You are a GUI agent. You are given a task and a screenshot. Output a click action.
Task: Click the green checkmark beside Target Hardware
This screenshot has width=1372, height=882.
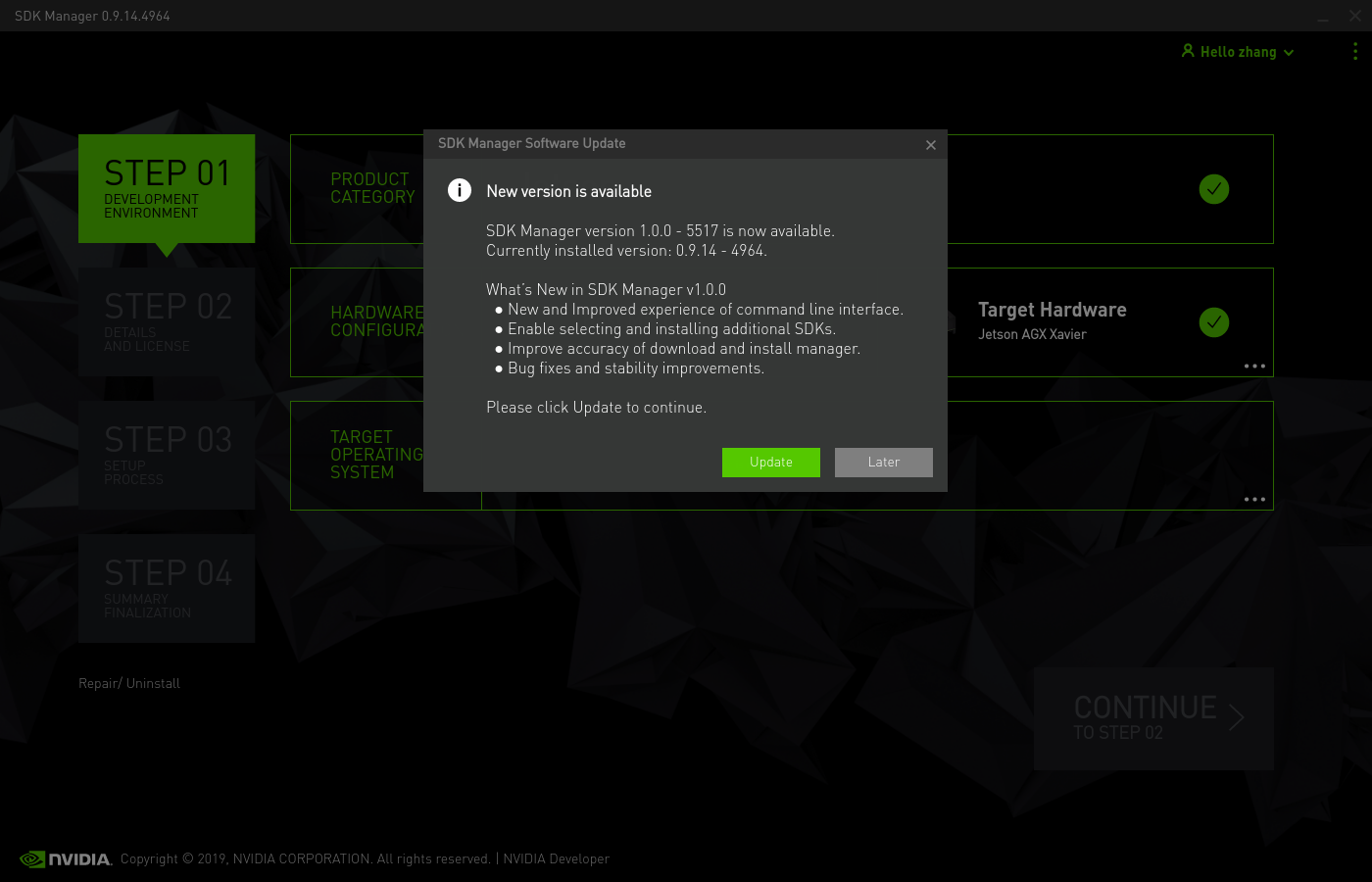(1214, 322)
